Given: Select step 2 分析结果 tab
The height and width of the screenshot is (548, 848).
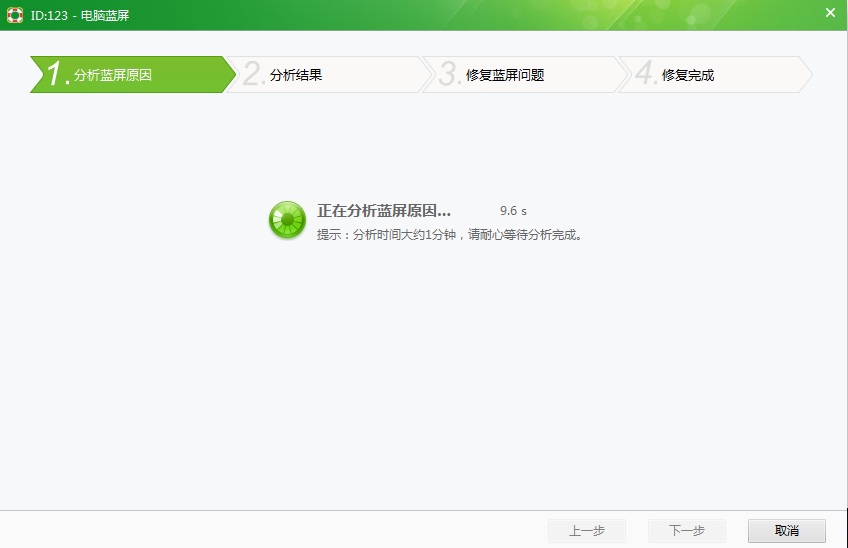Looking at the screenshot, I should [x=329, y=75].
